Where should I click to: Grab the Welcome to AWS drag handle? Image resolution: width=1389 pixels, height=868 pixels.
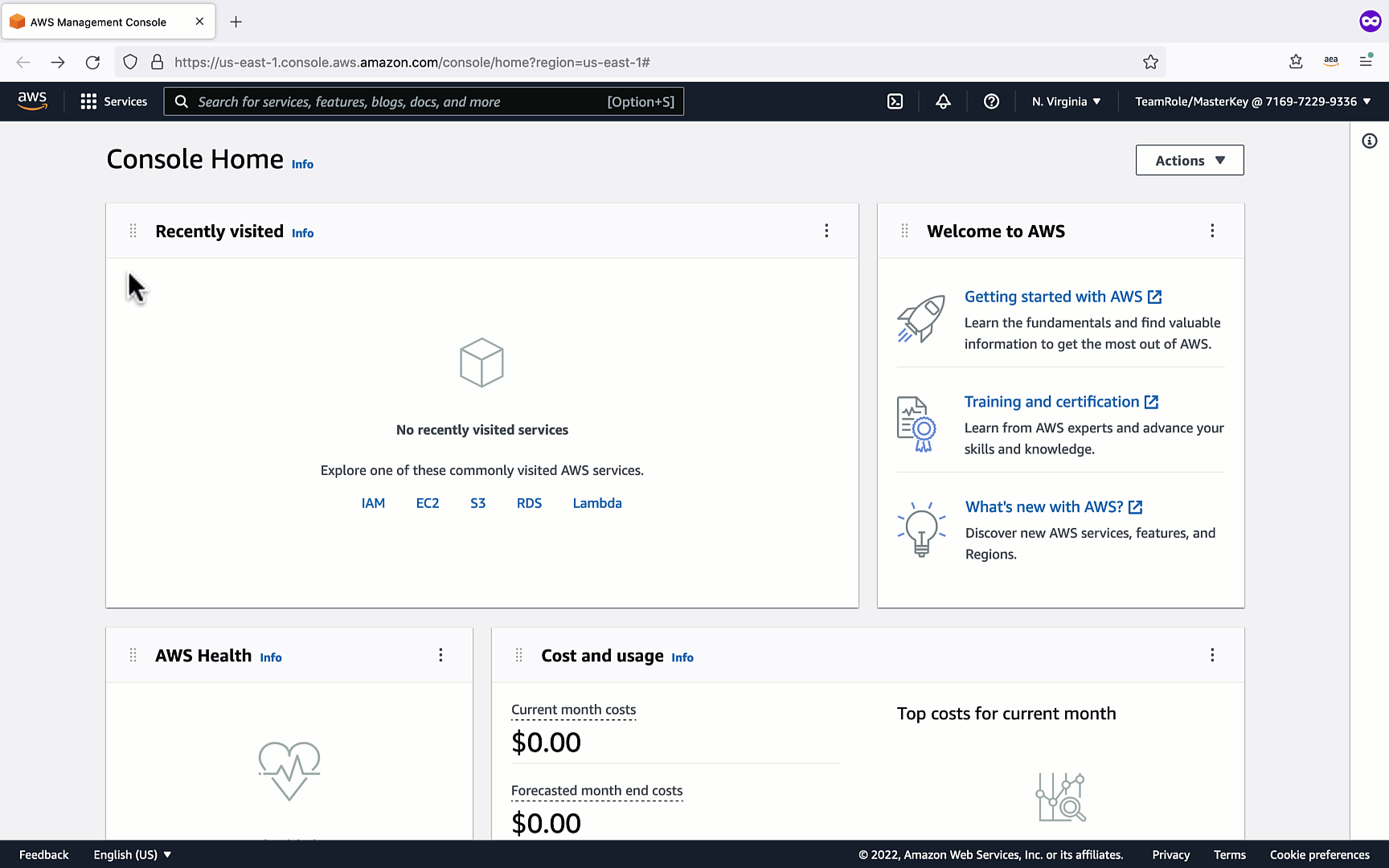905,231
